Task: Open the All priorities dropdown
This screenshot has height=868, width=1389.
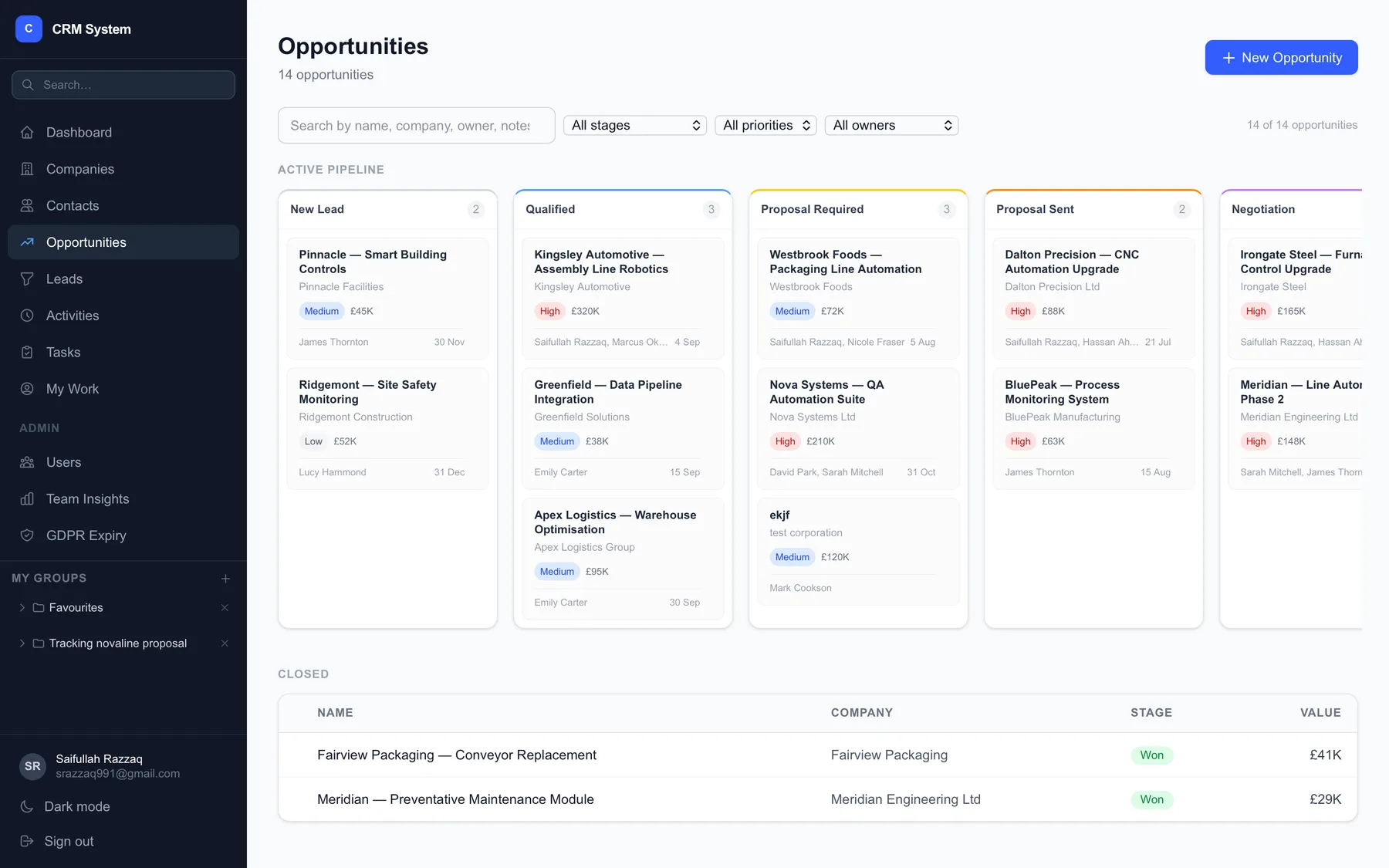Action: tap(765, 125)
